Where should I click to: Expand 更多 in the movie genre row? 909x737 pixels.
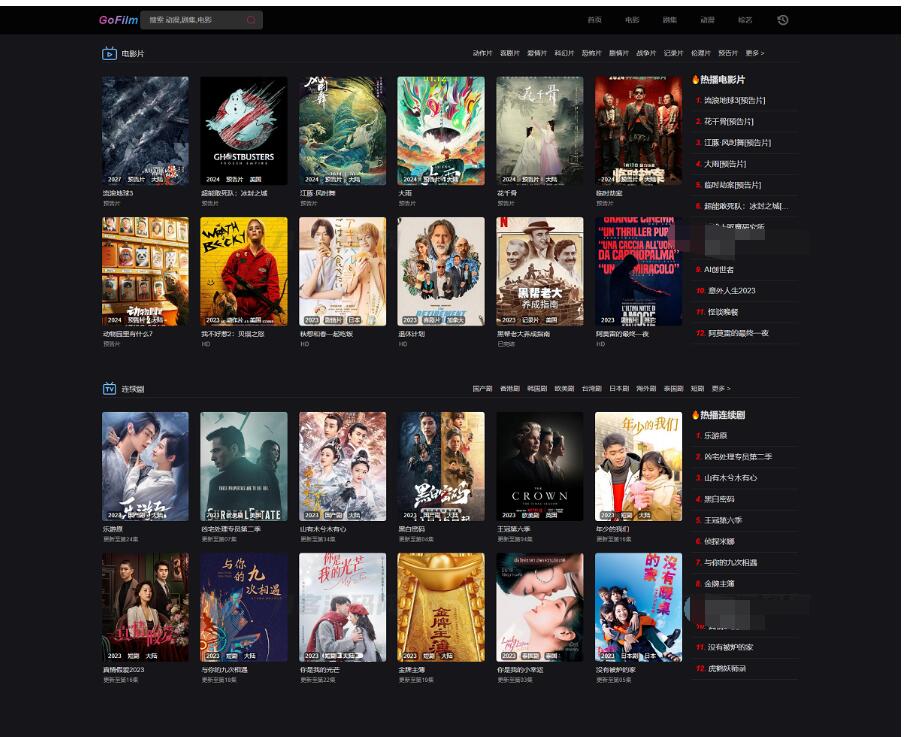coord(754,54)
